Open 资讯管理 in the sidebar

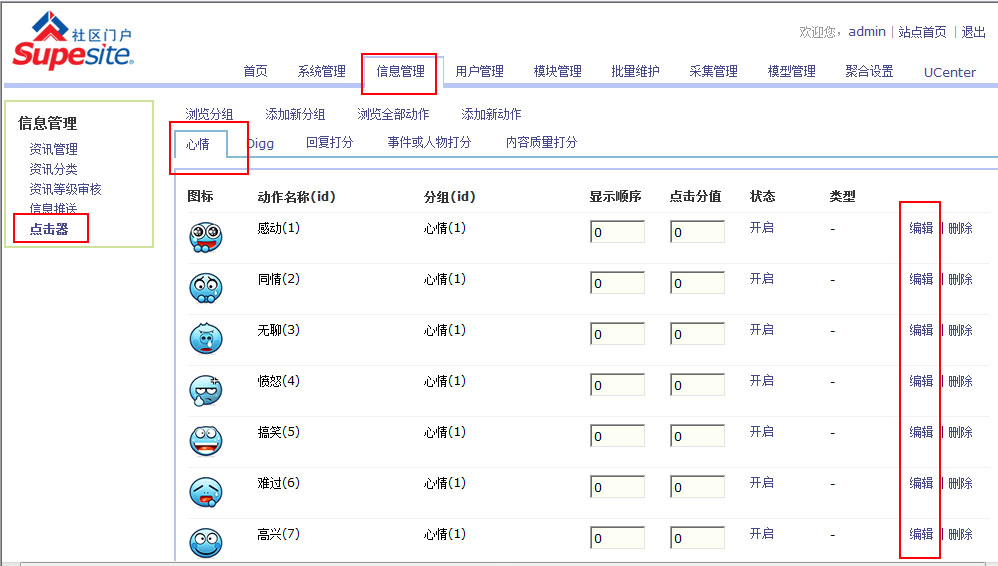pyautogui.click(x=53, y=149)
